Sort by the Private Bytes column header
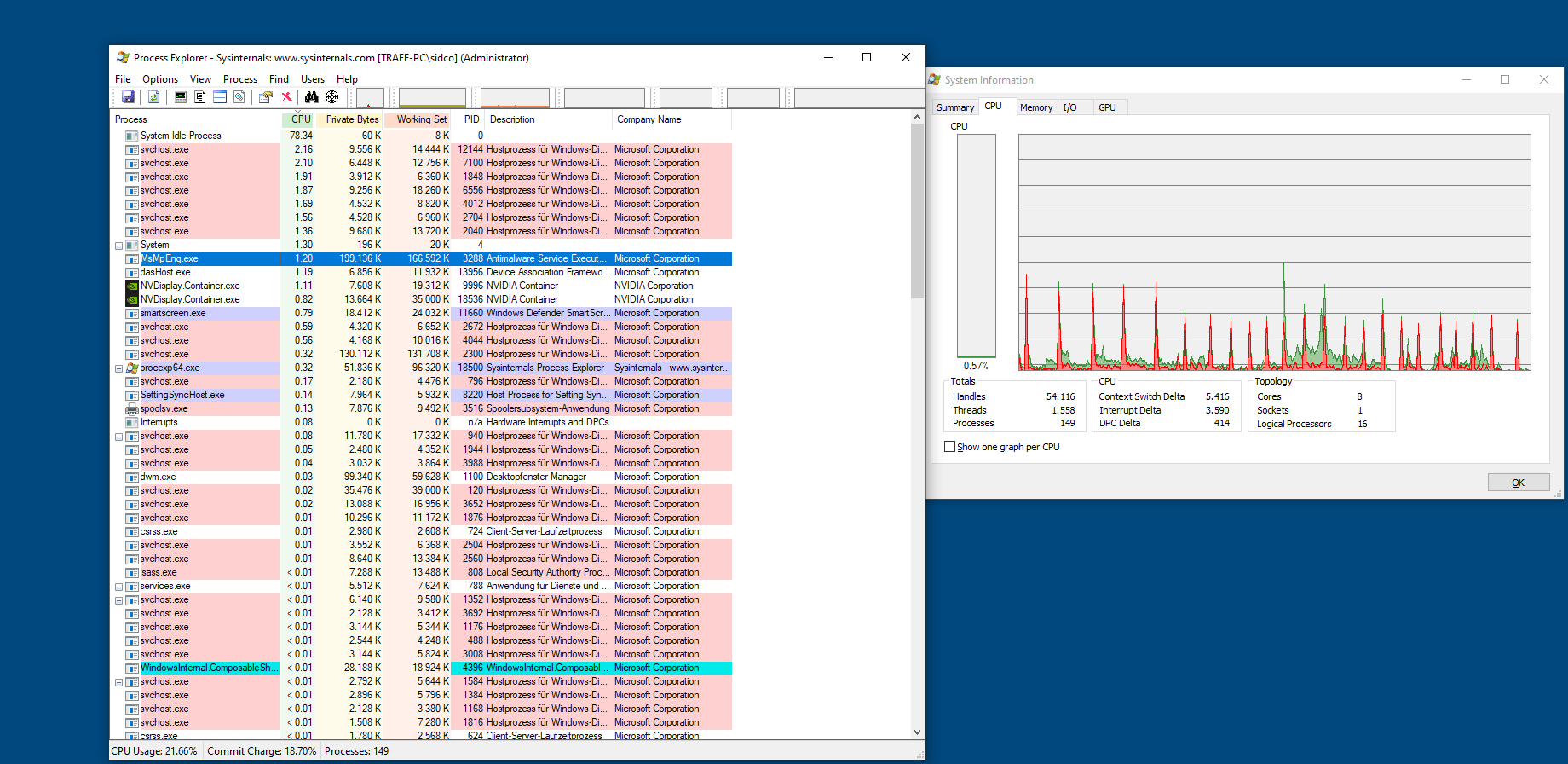The height and width of the screenshot is (764, 1568). pos(349,119)
